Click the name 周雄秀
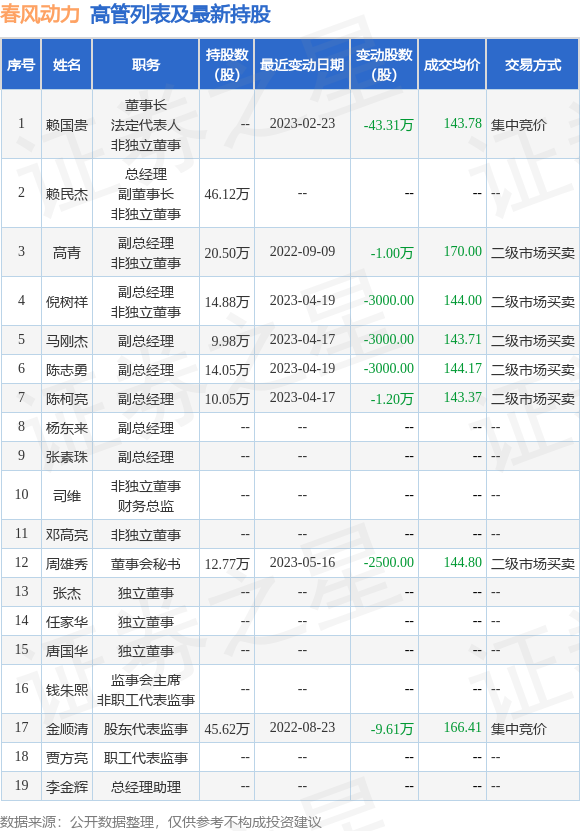Viewport: 580px width, 831px height. [x=67, y=564]
